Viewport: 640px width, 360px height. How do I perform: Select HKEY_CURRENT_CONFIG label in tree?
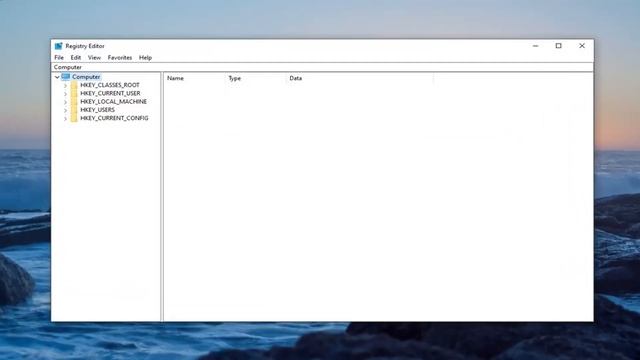point(114,118)
